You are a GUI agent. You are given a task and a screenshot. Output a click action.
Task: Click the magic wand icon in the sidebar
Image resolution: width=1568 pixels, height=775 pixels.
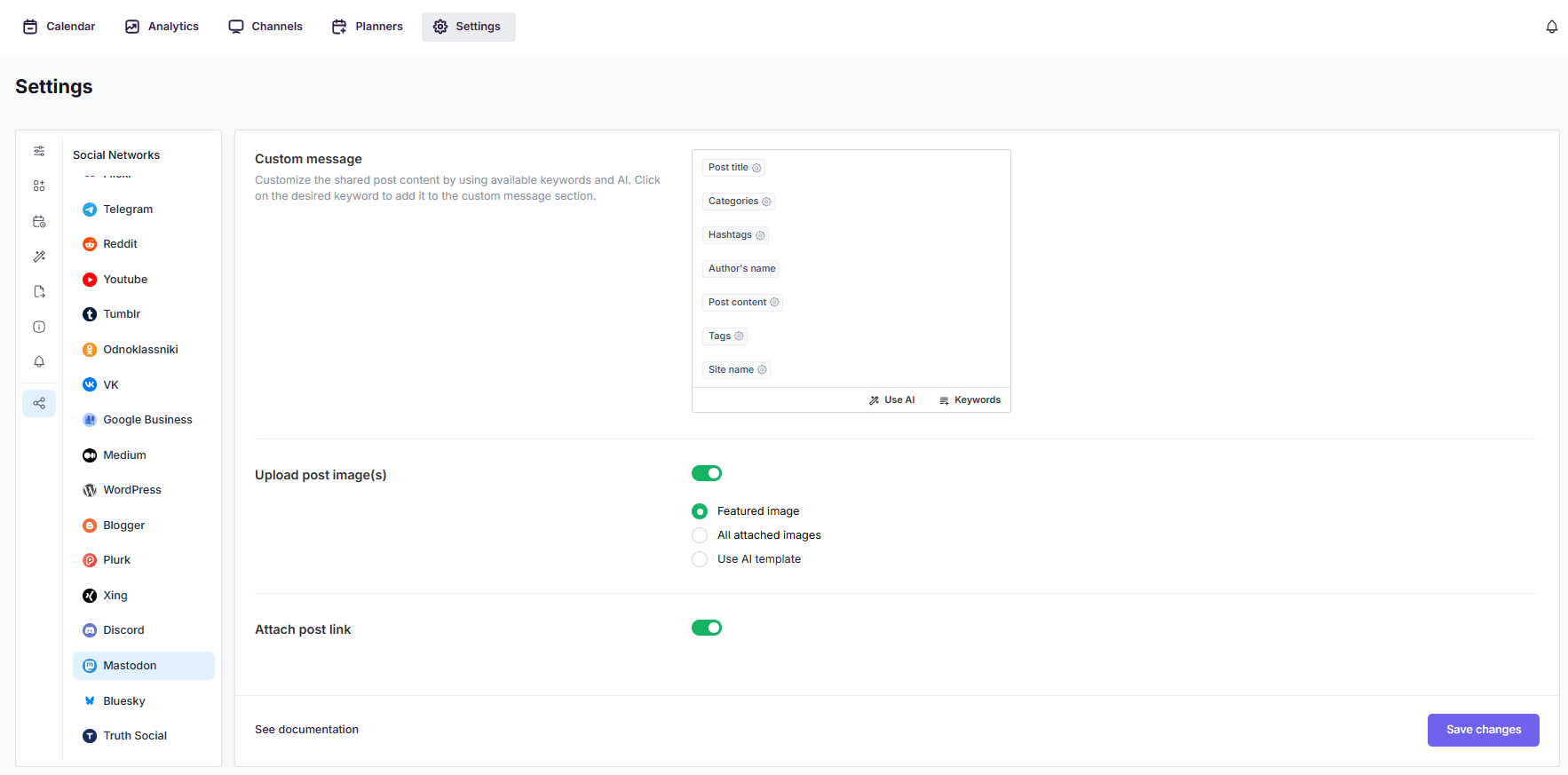pyautogui.click(x=39, y=257)
